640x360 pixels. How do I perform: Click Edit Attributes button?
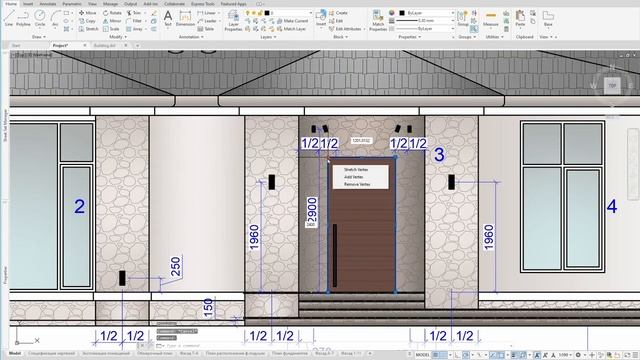pos(345,29)
